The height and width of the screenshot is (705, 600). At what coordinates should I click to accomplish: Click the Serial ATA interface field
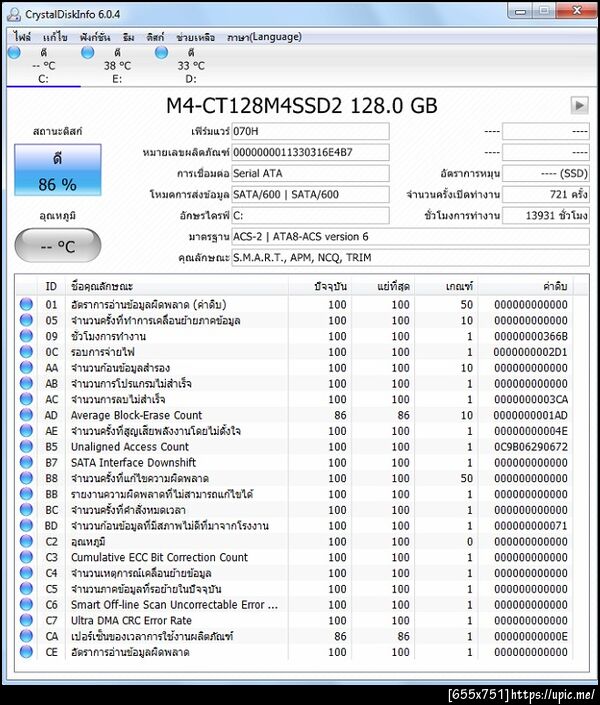[x=310, y=174]
